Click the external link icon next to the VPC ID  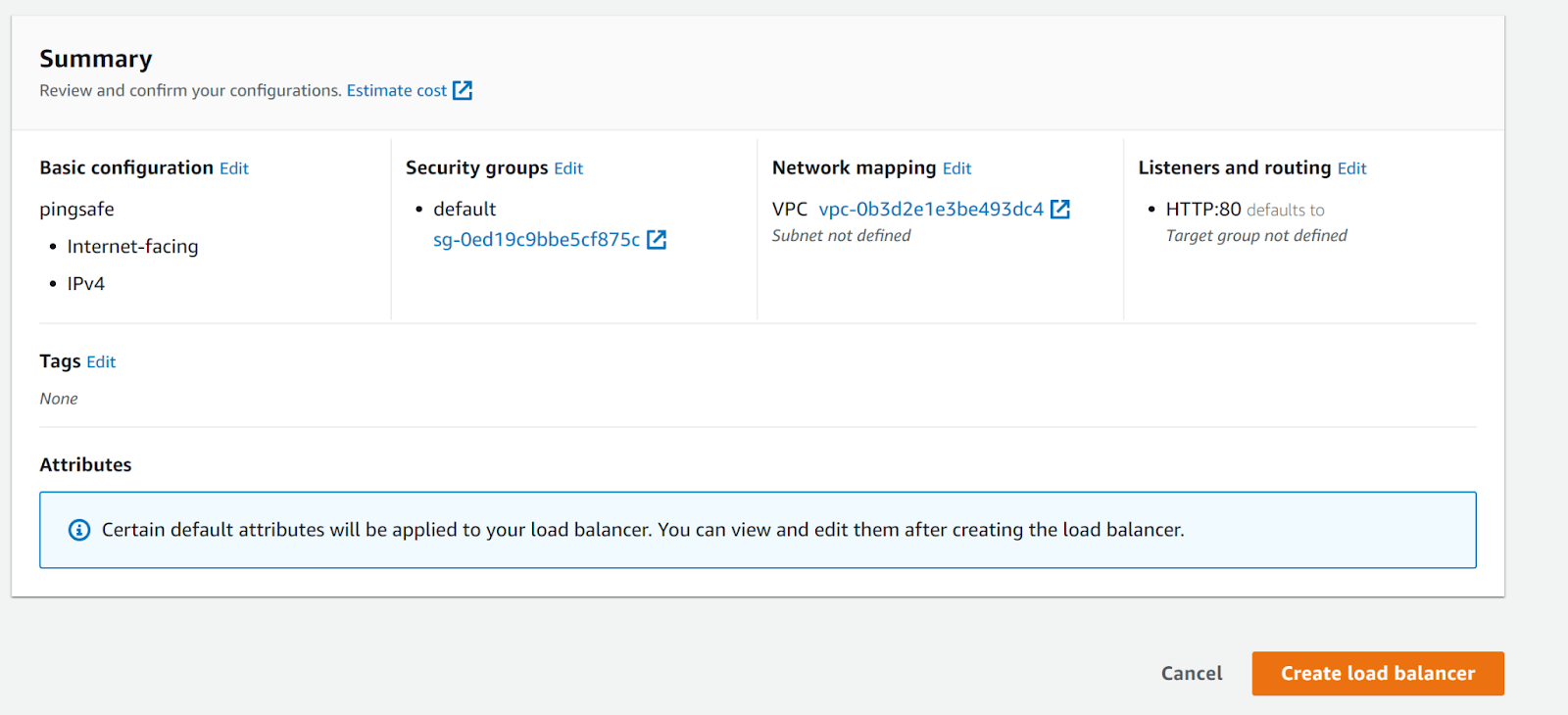coord(1060,210)
